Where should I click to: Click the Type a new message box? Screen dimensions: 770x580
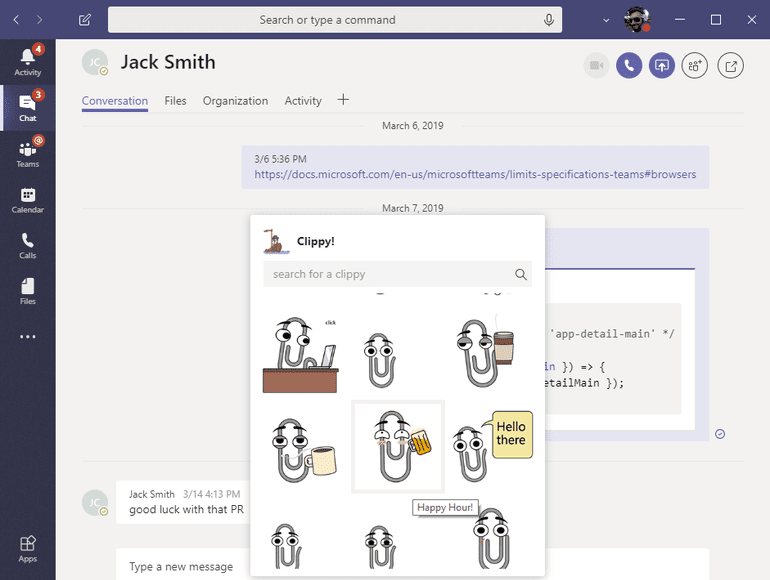pyautogui.click(x=182, y=566)
